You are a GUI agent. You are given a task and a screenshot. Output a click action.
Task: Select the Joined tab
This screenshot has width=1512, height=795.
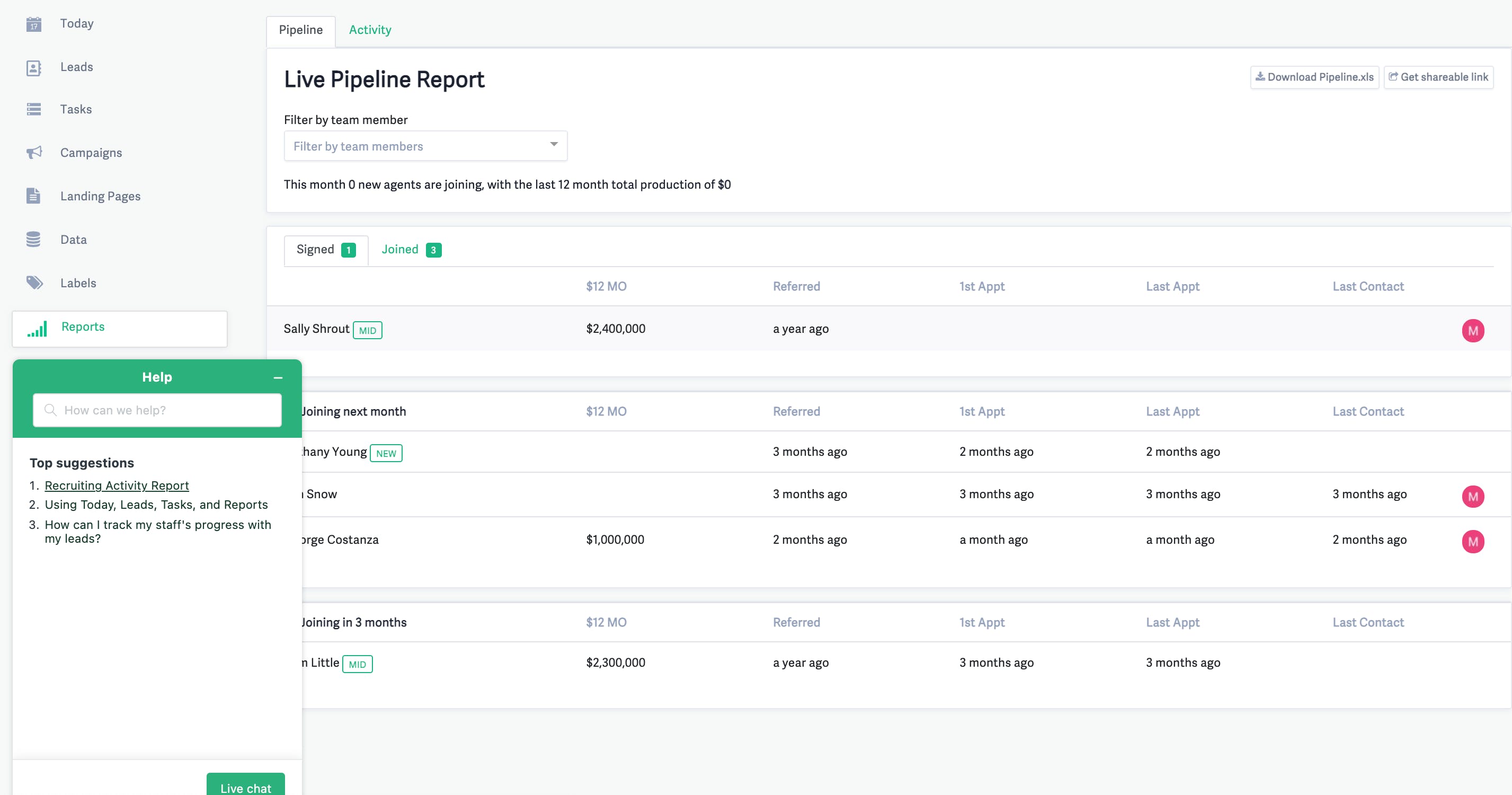pyautogui.click(x=411, y=250)
